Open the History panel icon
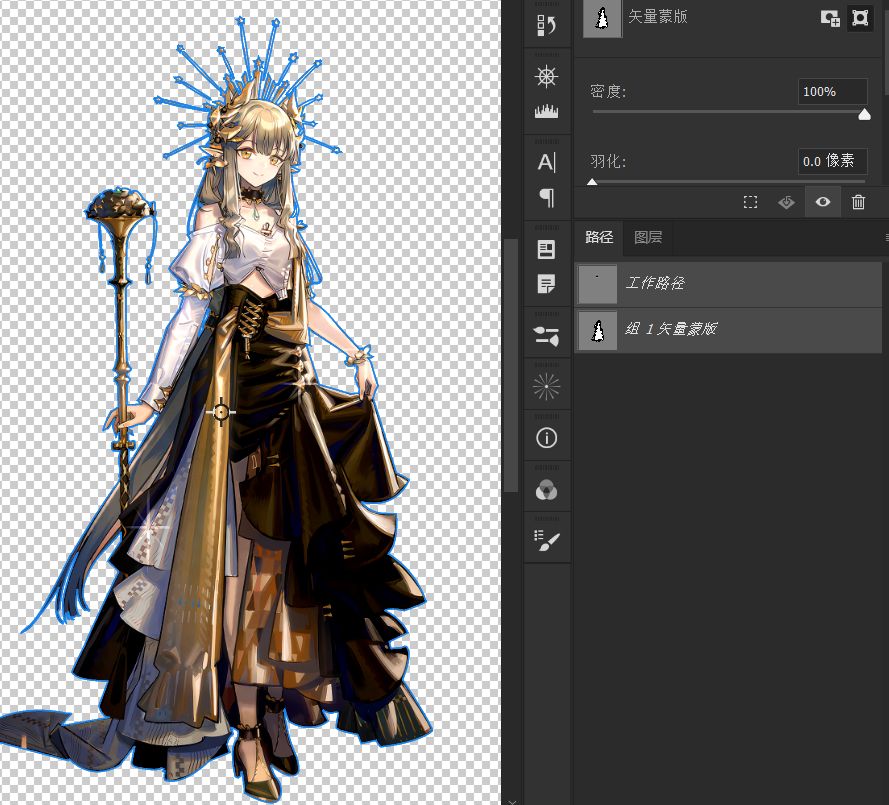Image resolution: width=889 pixels, height=805 pixels. click(x=547, y=25)
